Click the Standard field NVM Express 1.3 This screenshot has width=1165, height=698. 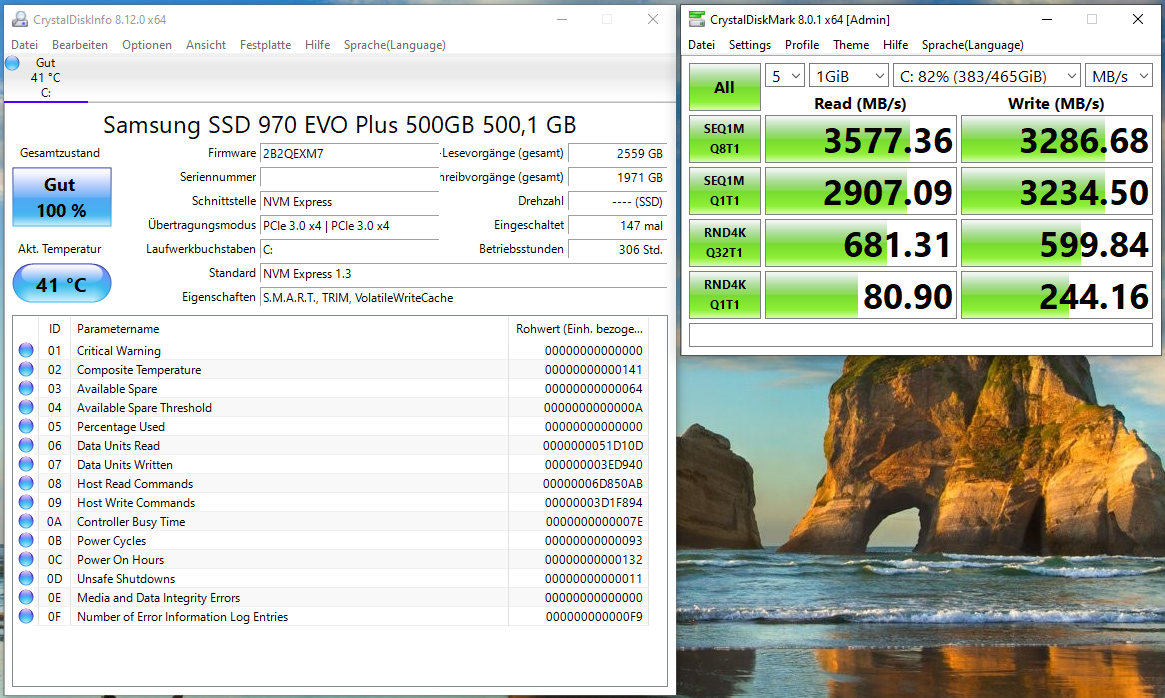pyautogui.click(x=464, y=274)
